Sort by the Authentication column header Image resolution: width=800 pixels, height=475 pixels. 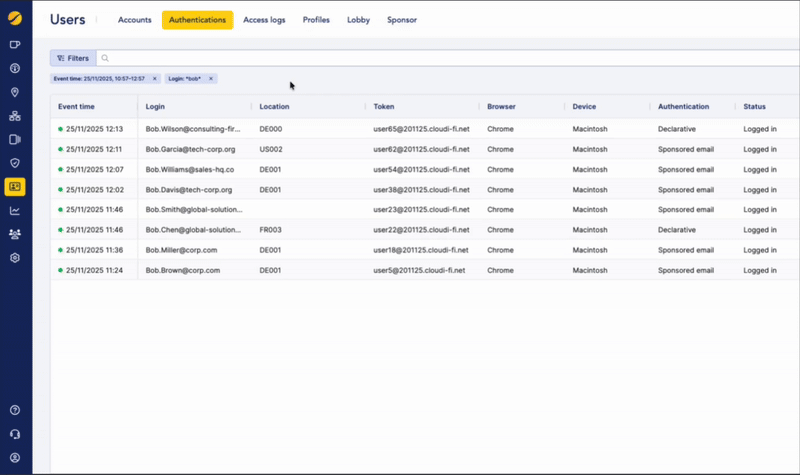tap(684, 107)
